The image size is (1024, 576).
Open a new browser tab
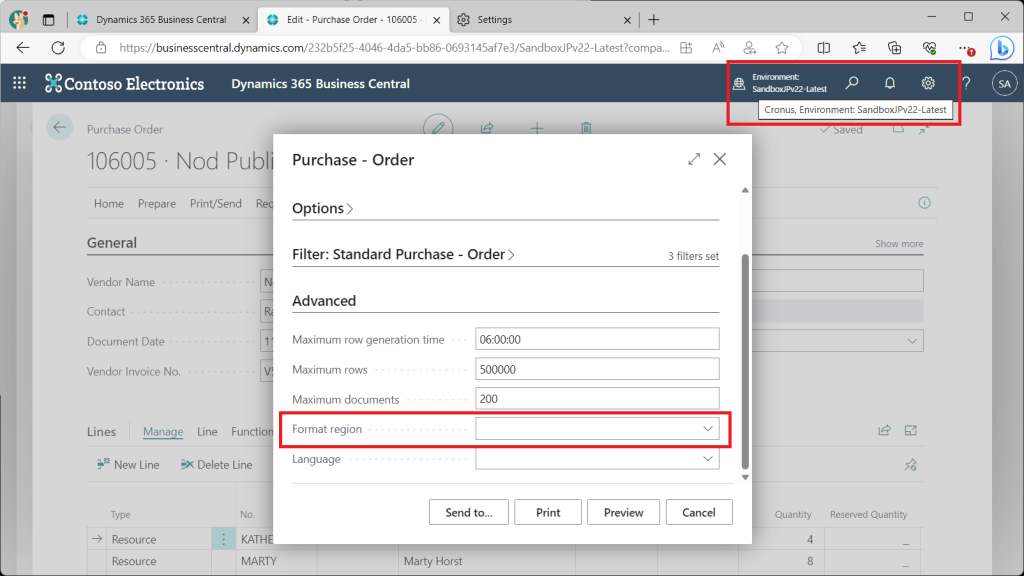[x=653, y=20]
